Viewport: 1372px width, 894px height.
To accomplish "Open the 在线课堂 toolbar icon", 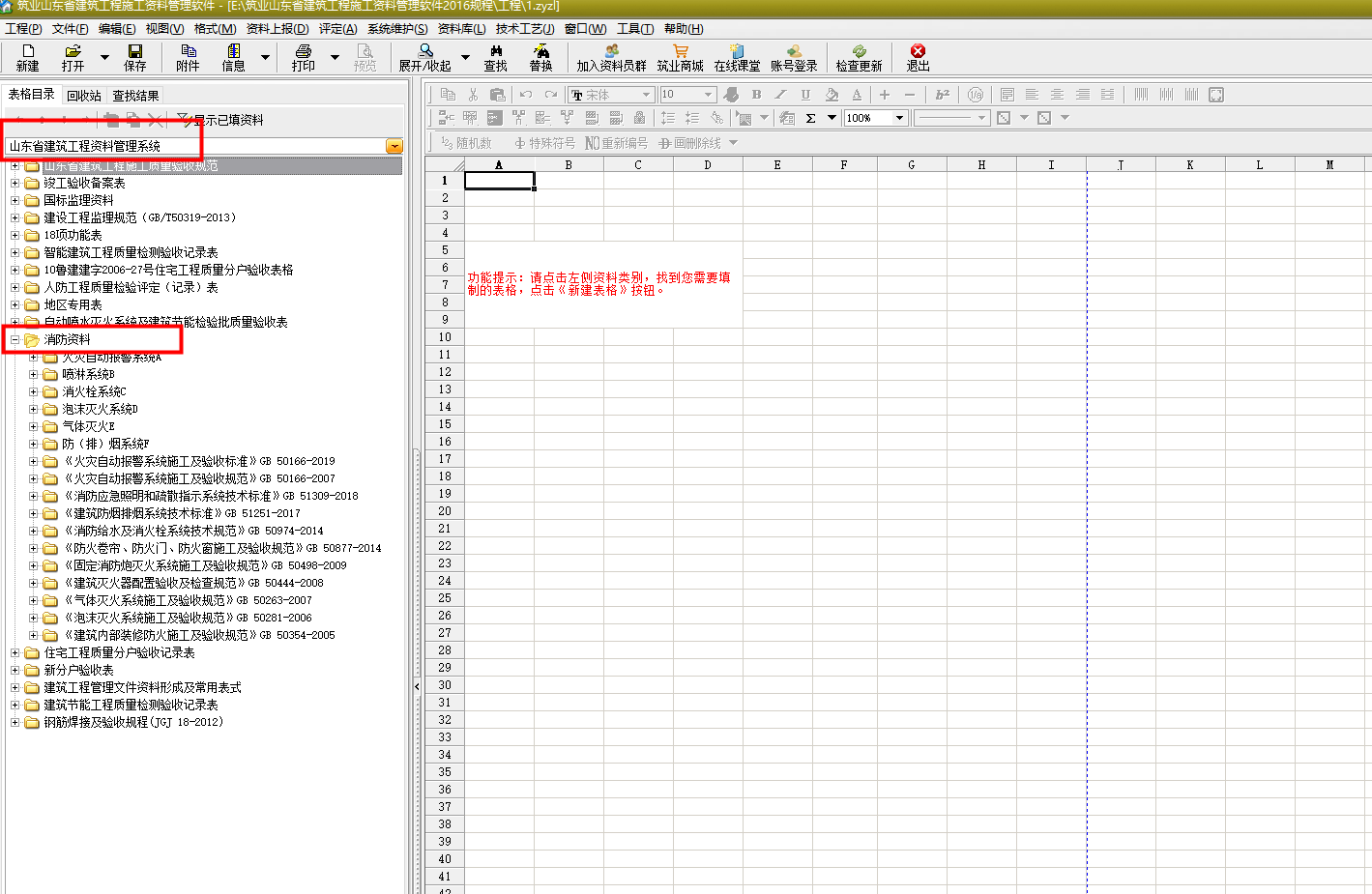I will pos(737,57).
